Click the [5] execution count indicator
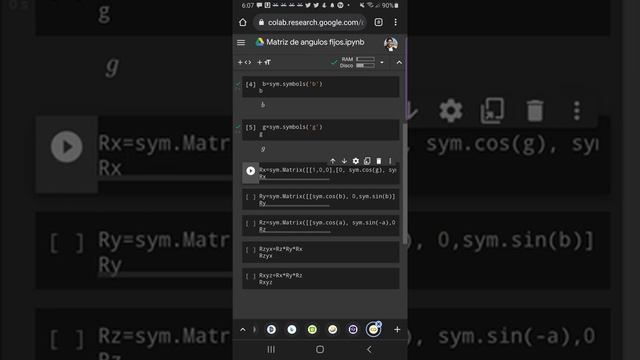The image size is (640, 360). [251, 127]
